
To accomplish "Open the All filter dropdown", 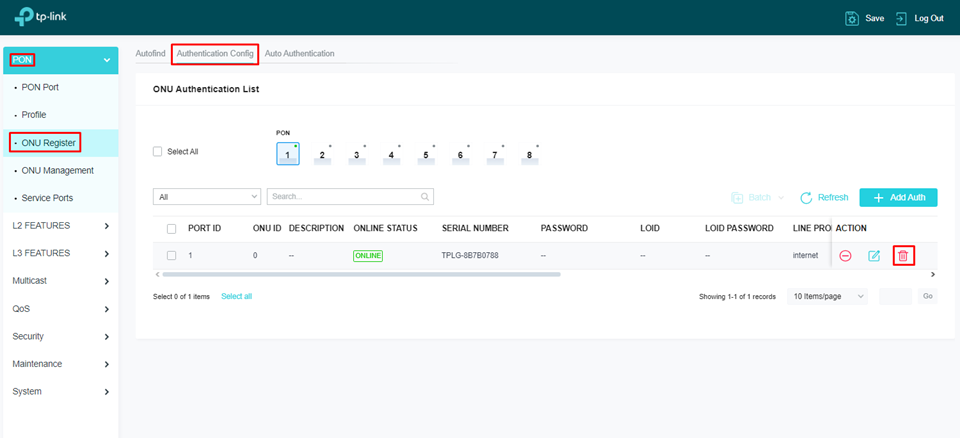I will pos(206,197).
